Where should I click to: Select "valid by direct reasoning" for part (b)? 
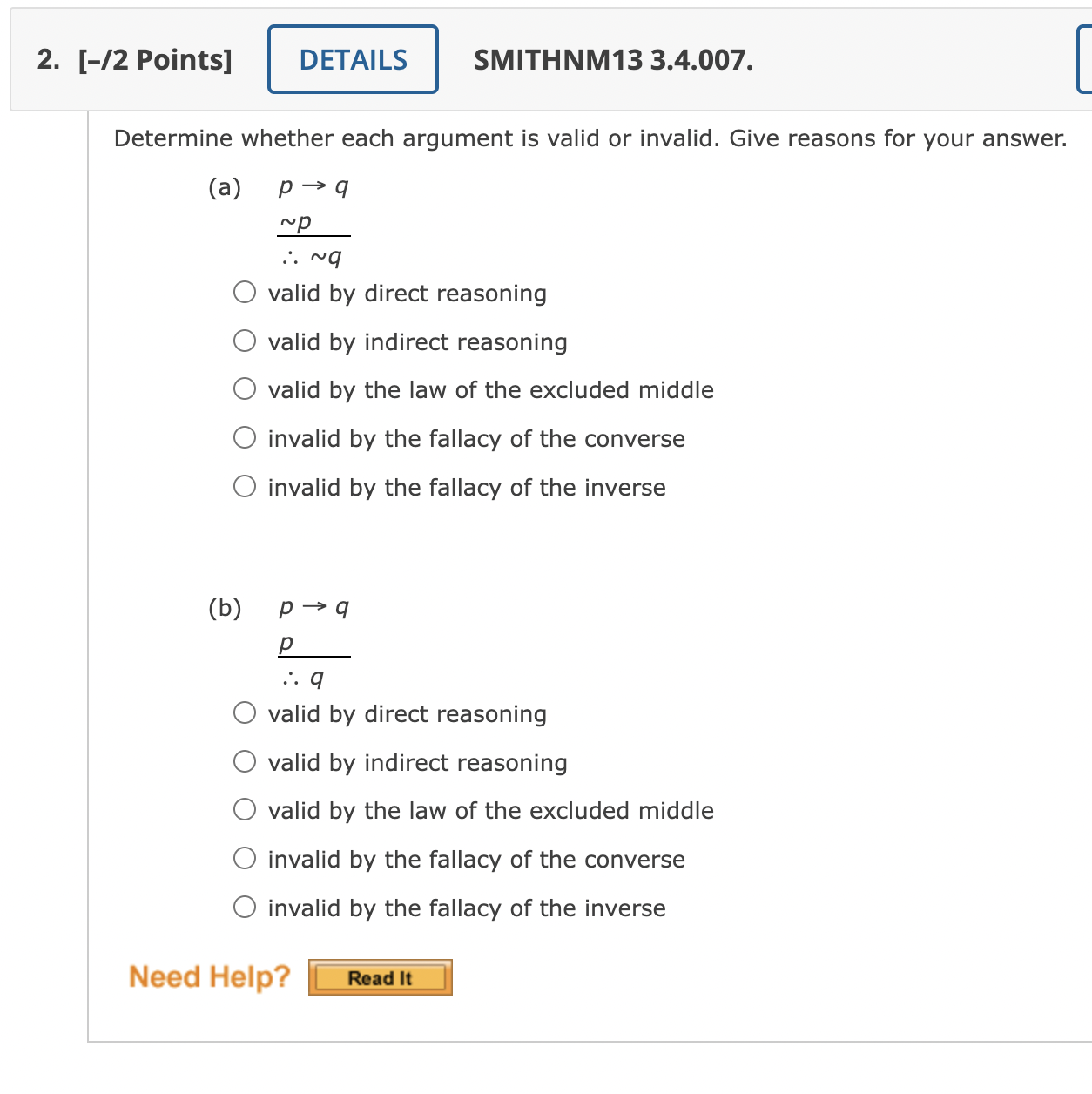pyautogui.click(x=245, y=712)
